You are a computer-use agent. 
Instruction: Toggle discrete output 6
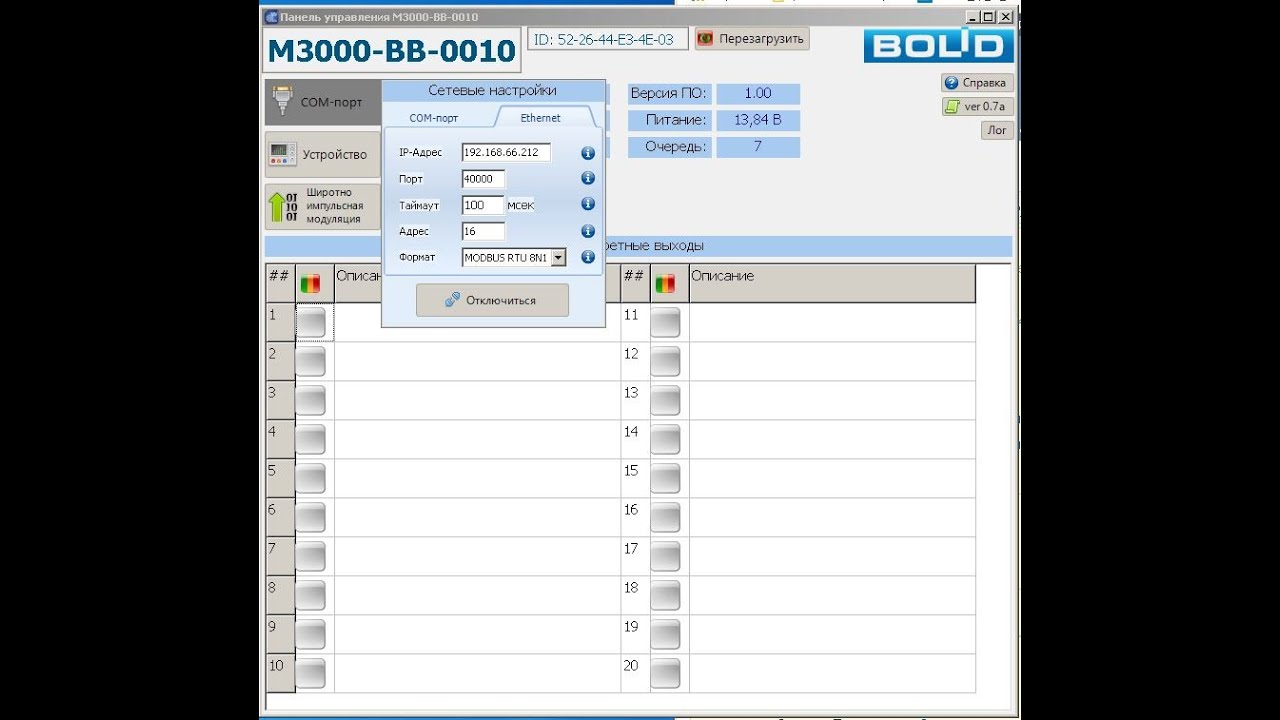311,517
